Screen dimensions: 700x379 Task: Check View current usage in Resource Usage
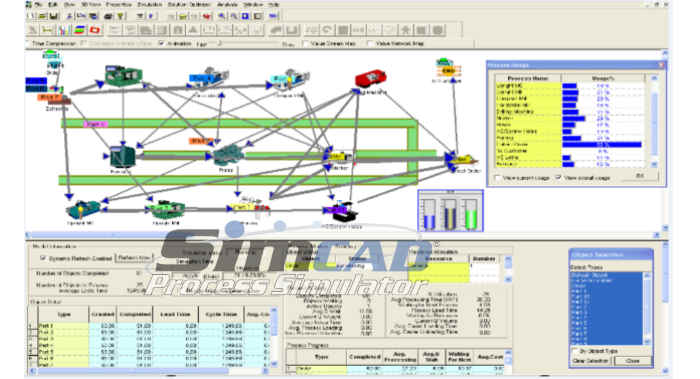click(x=497, y=177)
